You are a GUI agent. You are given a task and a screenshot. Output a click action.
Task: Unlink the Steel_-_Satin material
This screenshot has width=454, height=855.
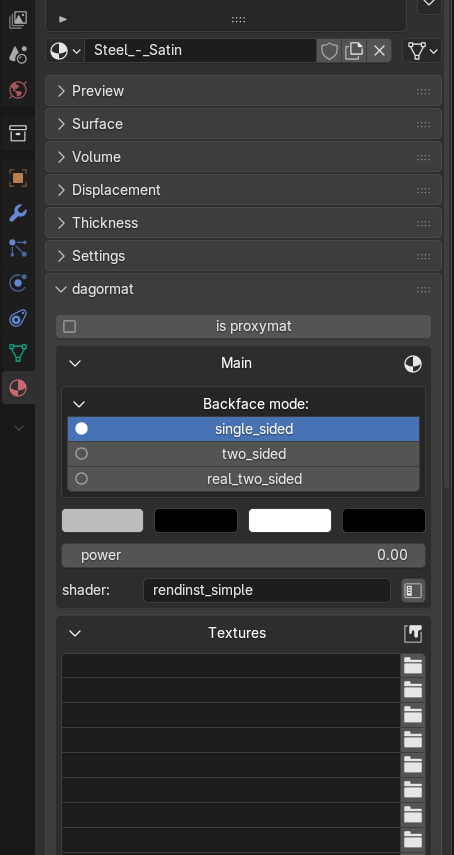379,51
